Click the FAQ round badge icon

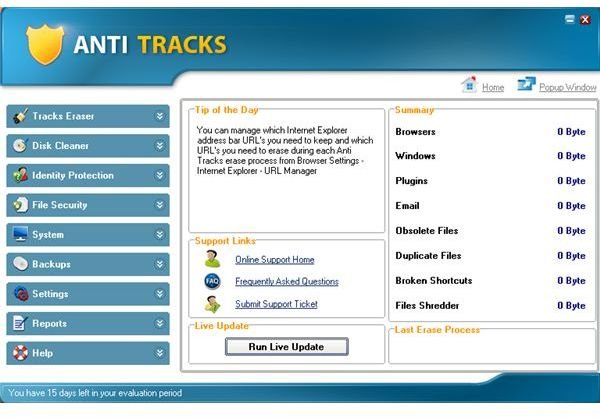pos(212,281)
